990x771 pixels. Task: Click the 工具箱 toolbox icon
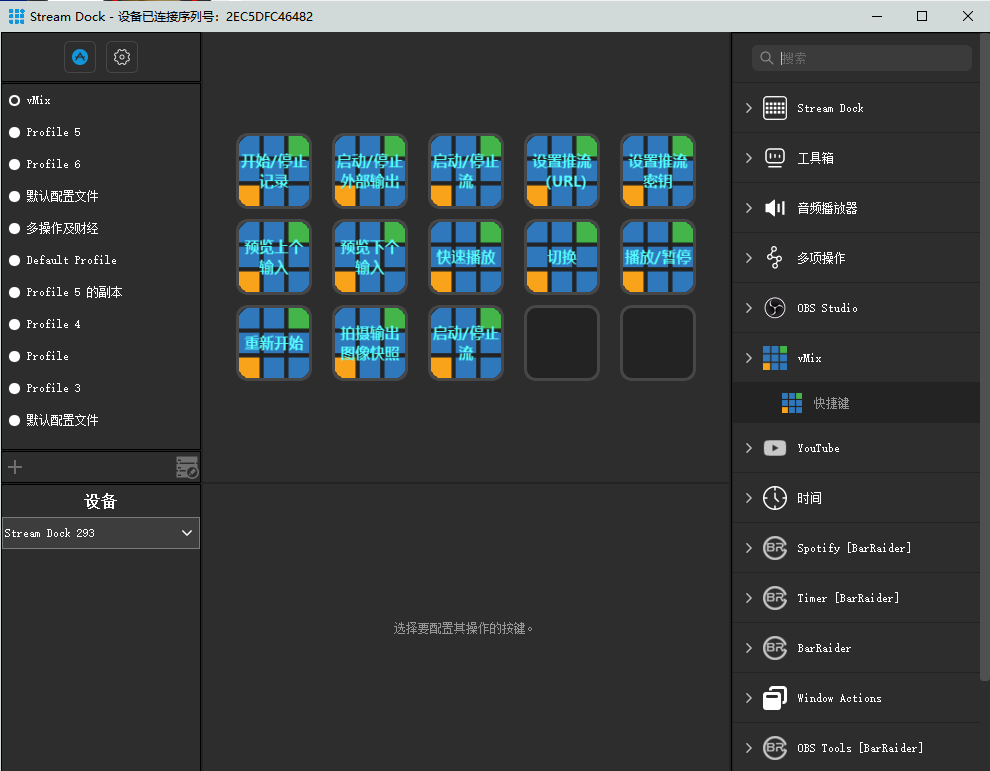(x=775, y=158)
